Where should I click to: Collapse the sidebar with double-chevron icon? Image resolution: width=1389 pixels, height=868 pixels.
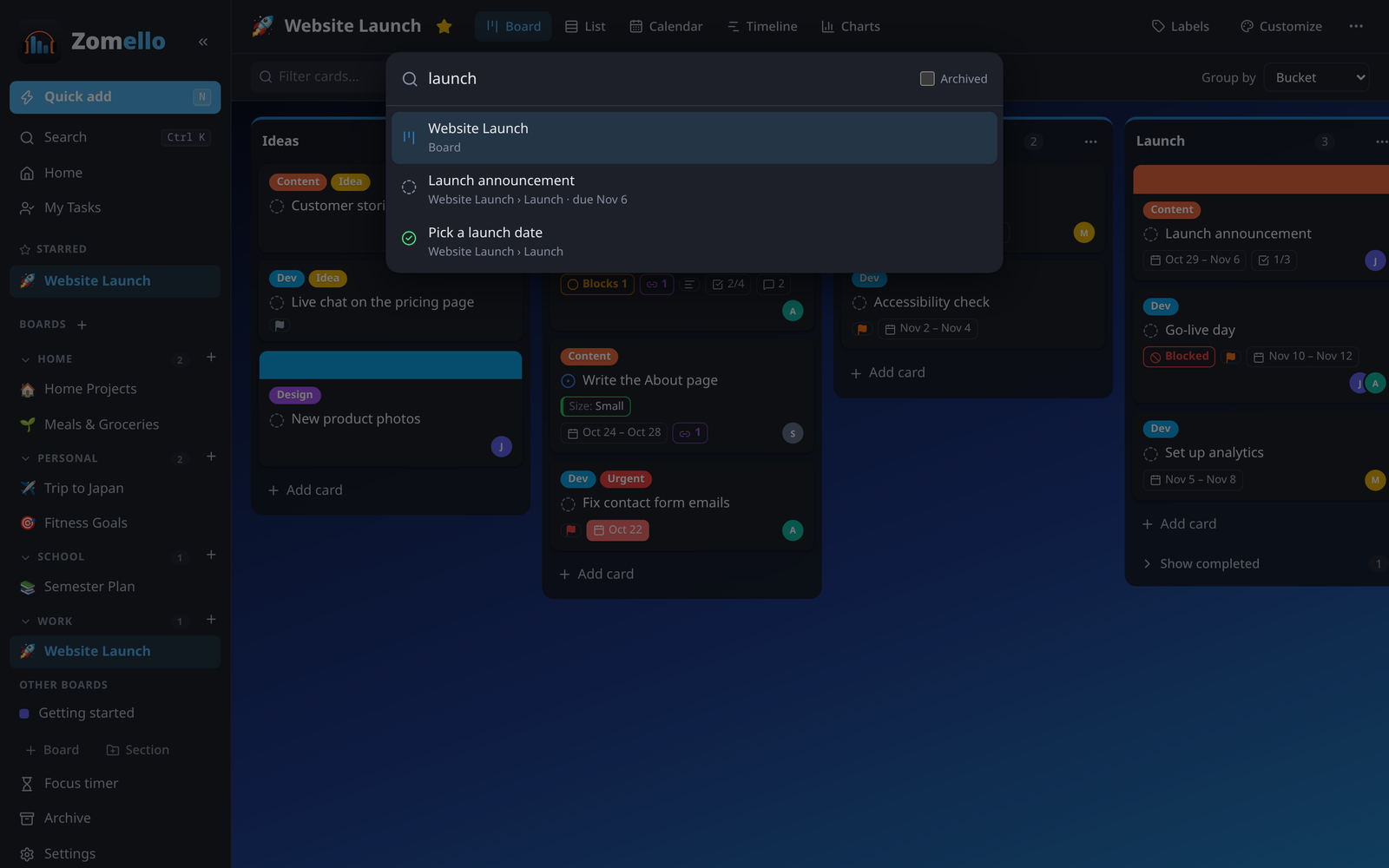pyautogui.click(x=202, y=42)
